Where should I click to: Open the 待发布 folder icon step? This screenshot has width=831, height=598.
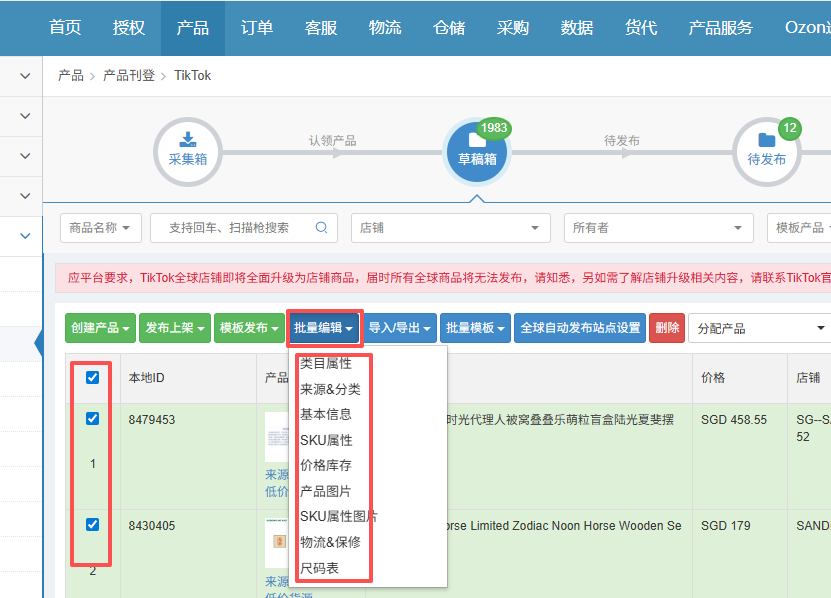[x=766, y=151]
